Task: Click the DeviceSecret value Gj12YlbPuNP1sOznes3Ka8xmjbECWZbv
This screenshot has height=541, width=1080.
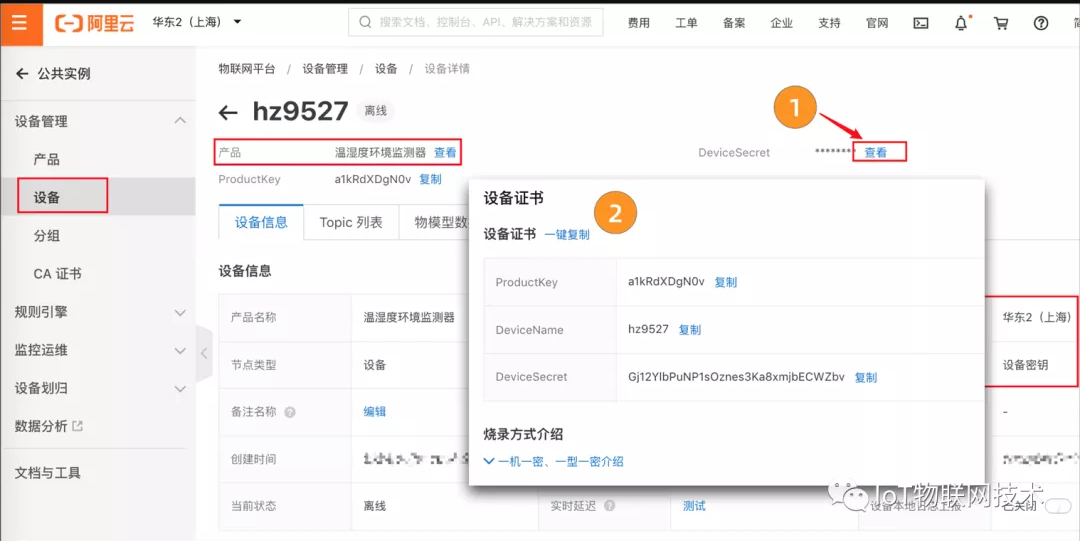Action: pyautogui.click(x=736, y=377)
